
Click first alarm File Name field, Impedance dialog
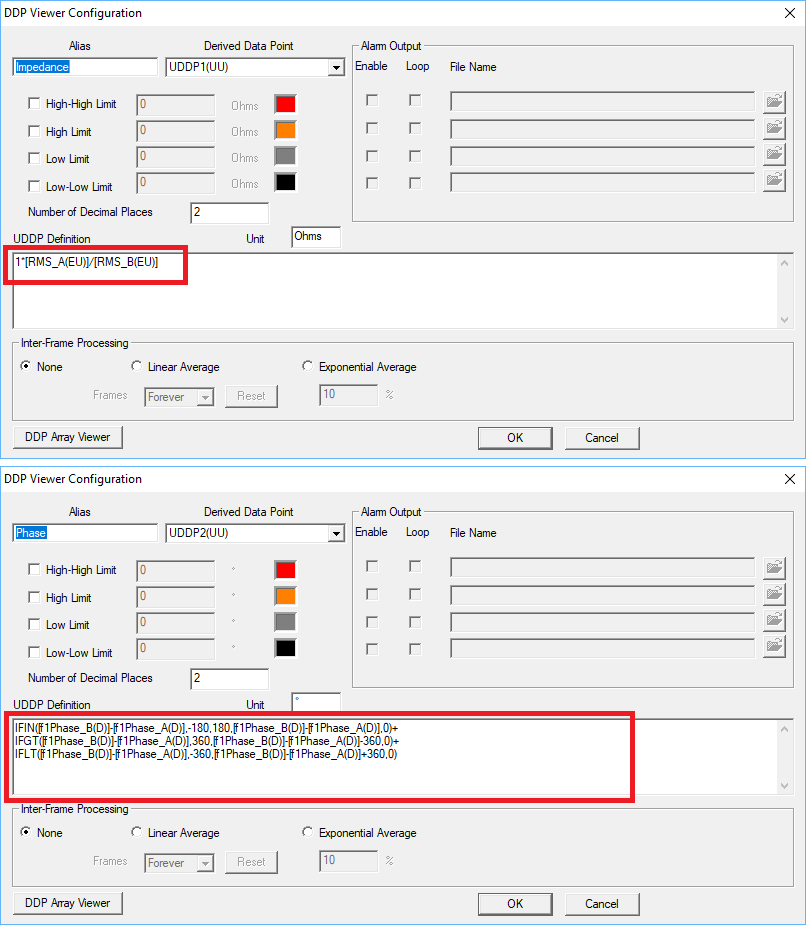click(x=602, y=101)
